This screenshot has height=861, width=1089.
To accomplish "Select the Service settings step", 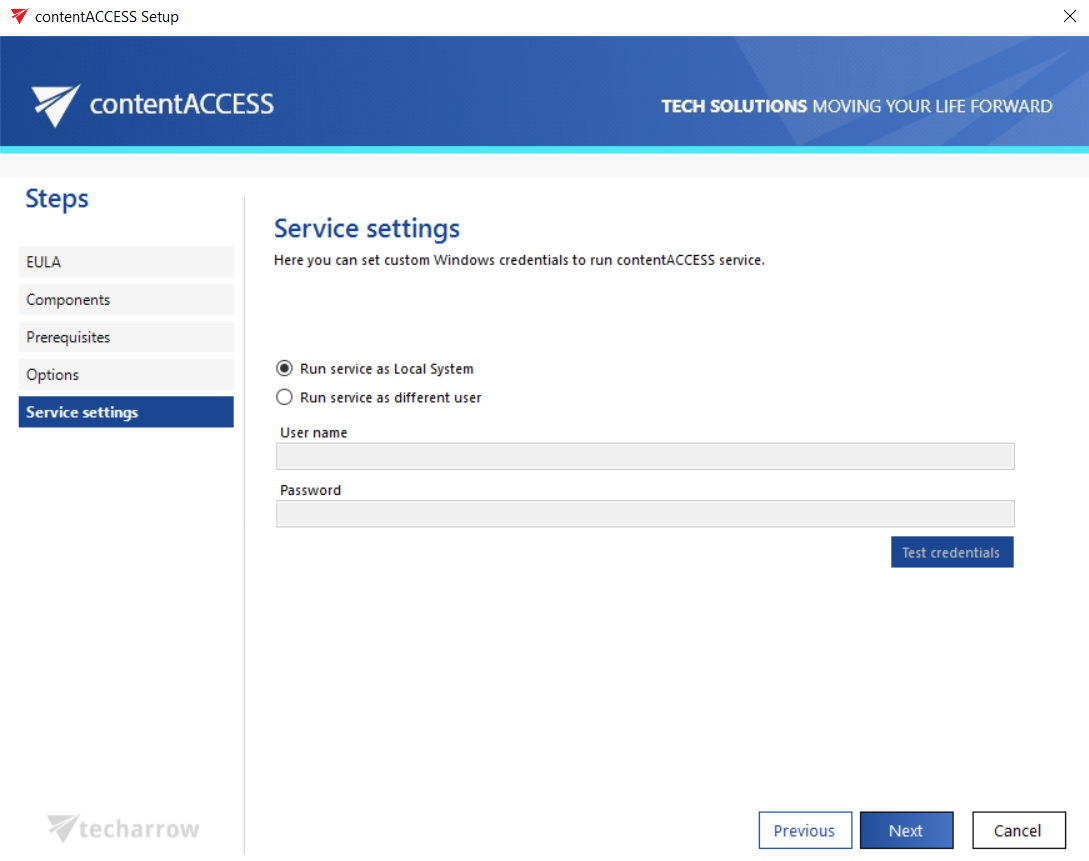I will [126, 412].
